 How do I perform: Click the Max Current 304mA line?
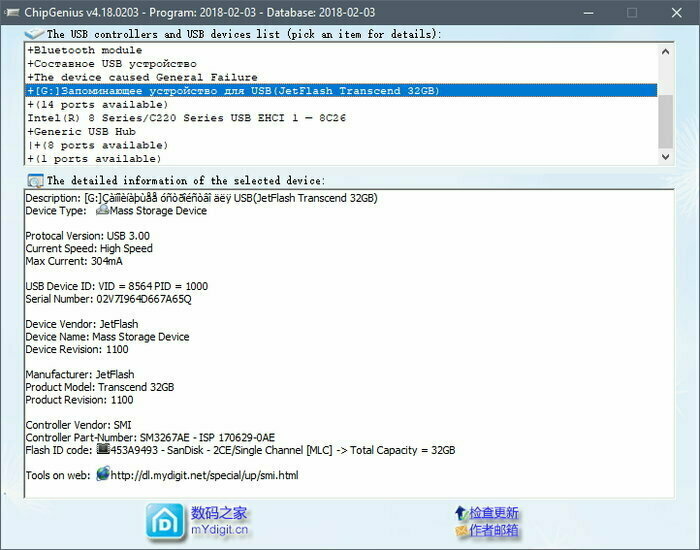pyautogui.click(x=74, y=261)
